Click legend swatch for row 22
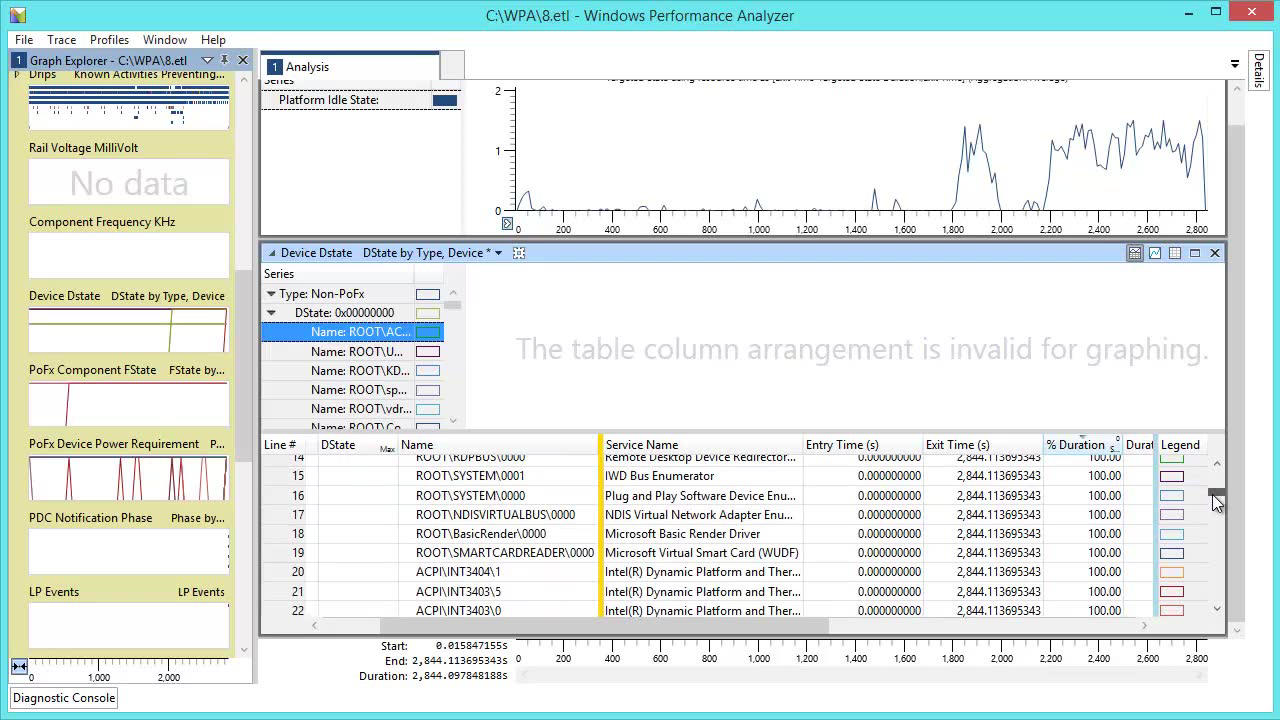This screenshot has width=1280, height=720. (x=1172, y=611)
